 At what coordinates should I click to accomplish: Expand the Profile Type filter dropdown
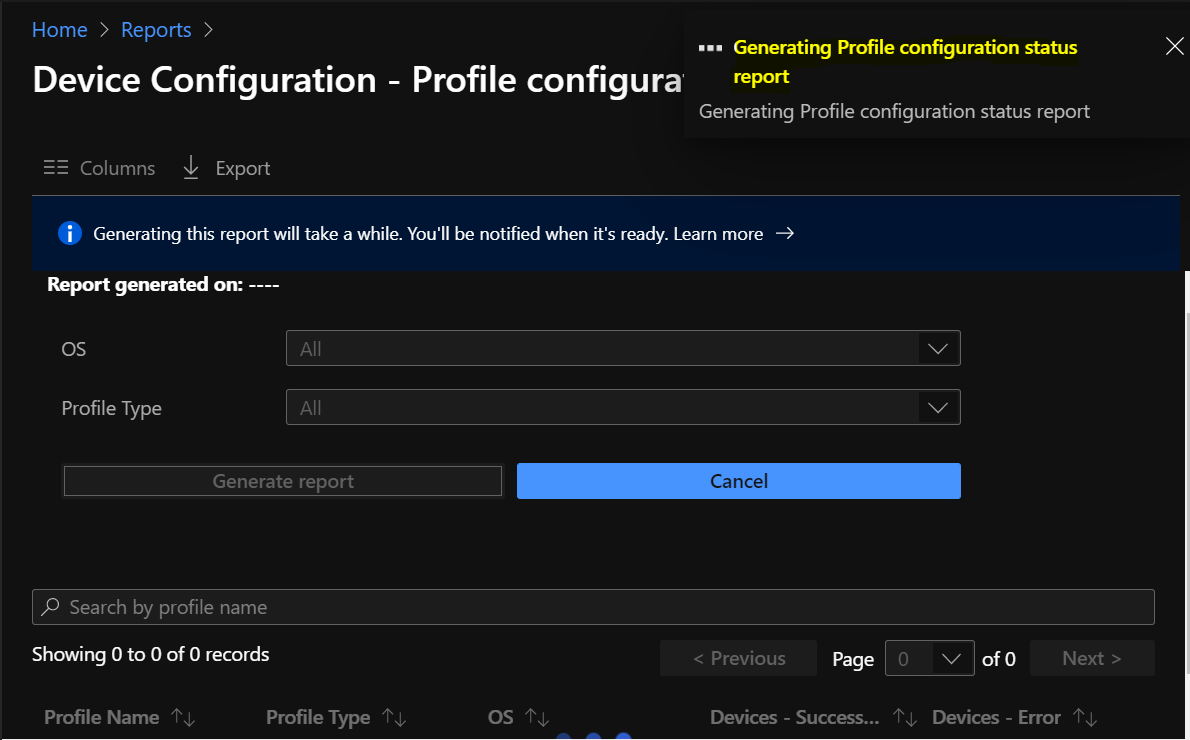pyautogui.click(x=623, y=408)
